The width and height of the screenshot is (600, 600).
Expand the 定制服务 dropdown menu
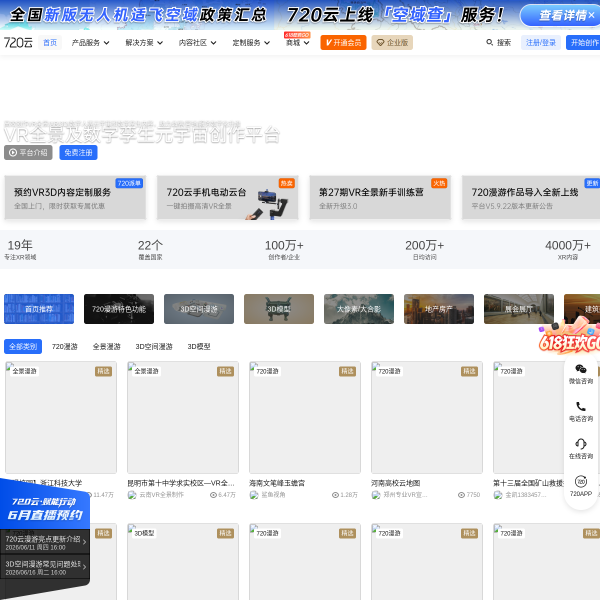(251, 42)
